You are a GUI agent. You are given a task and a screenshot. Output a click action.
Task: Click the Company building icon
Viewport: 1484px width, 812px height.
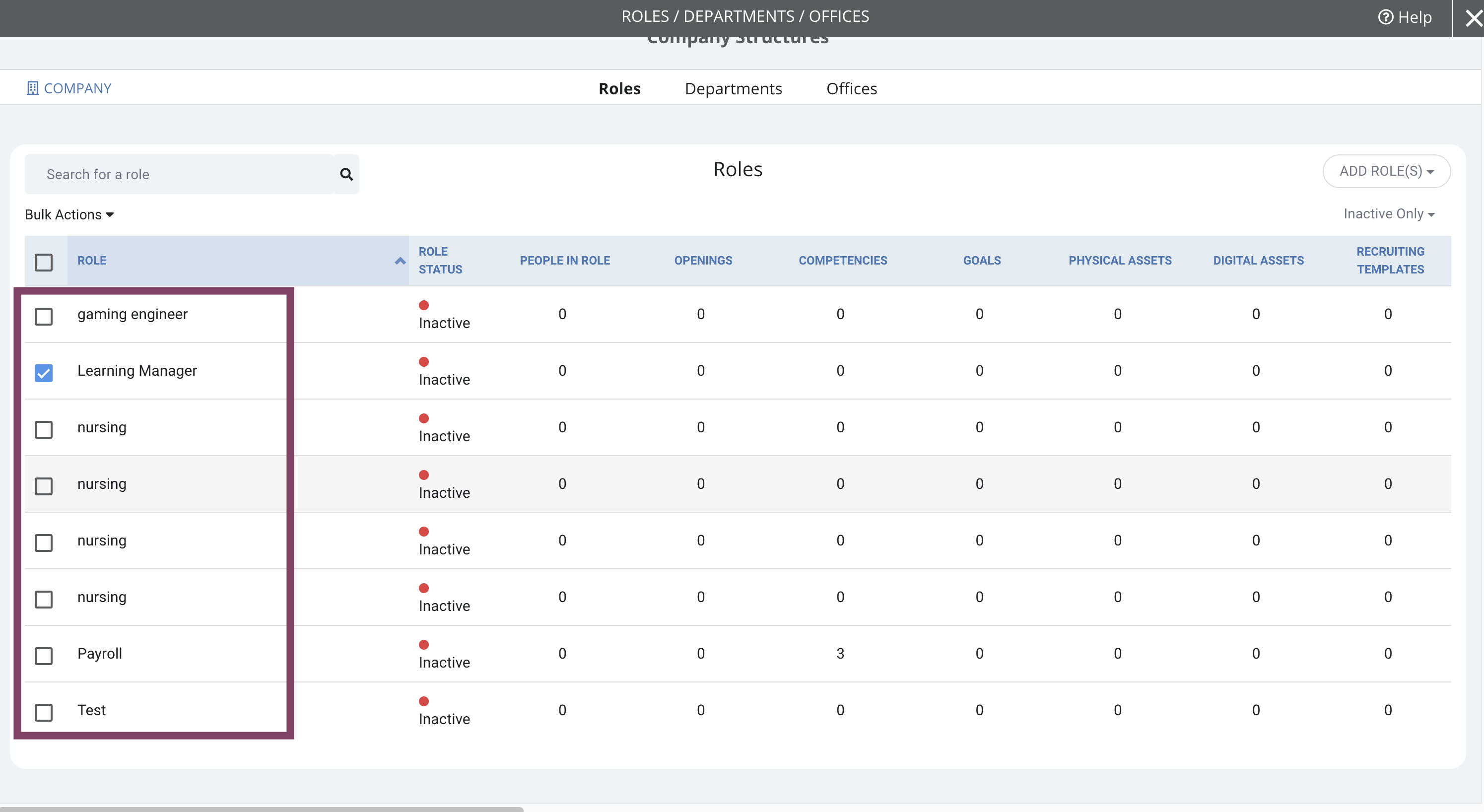(33, 88)
